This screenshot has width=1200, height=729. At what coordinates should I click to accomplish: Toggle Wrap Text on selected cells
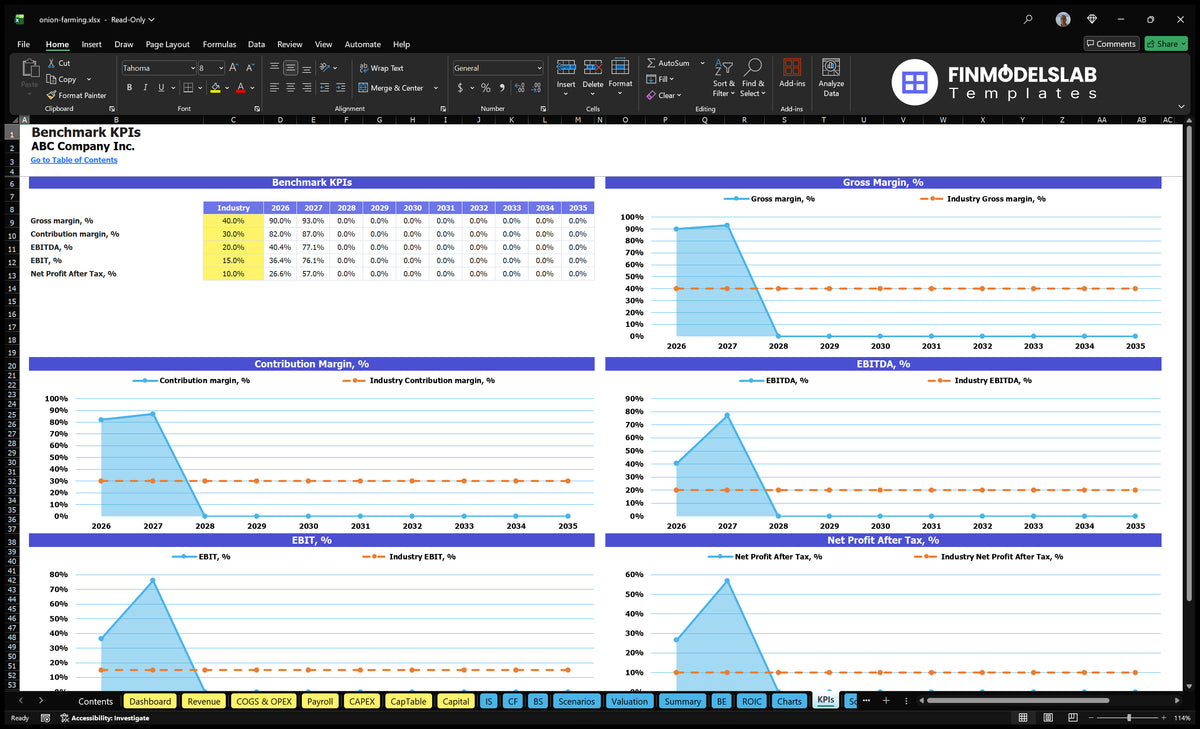point(381,68)
